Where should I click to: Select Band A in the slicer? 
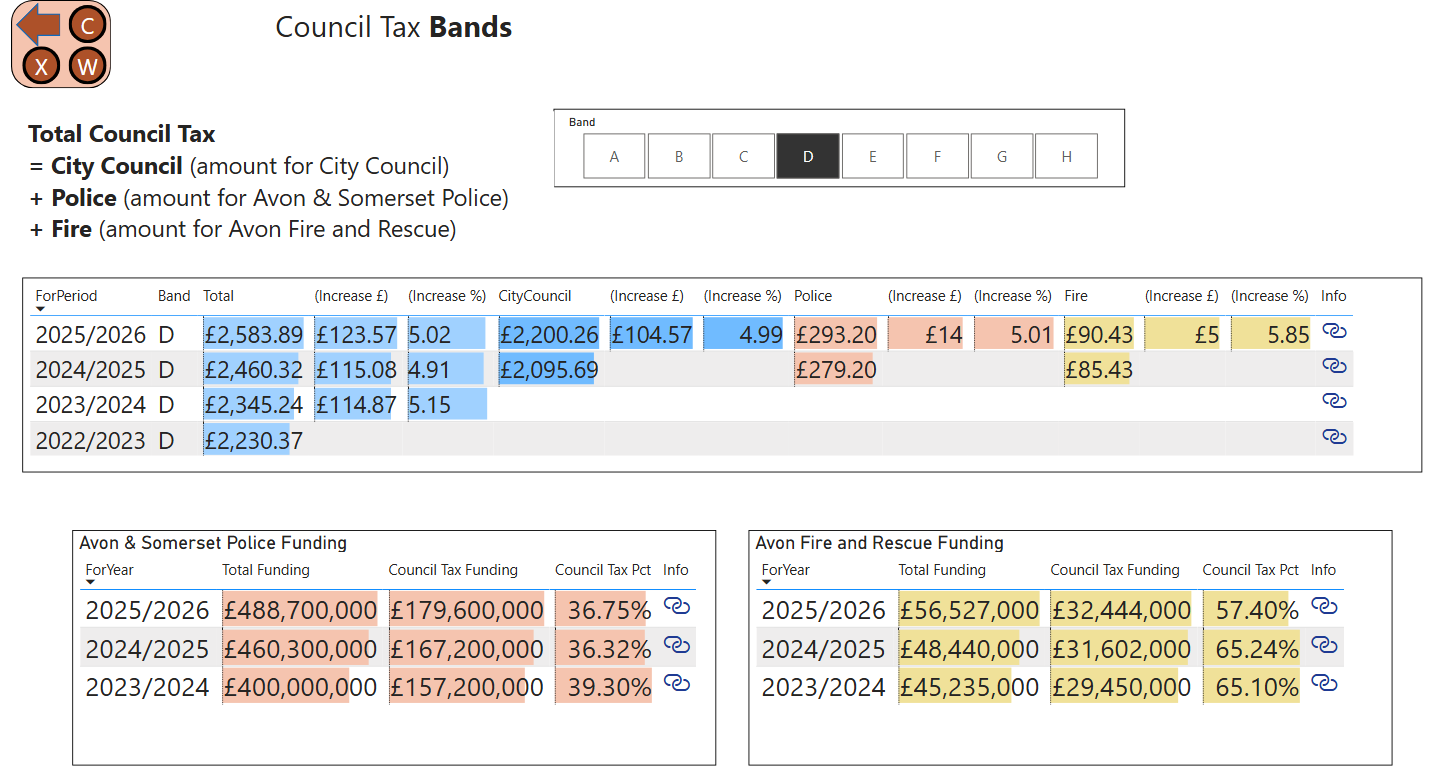[x=614, y=157]
